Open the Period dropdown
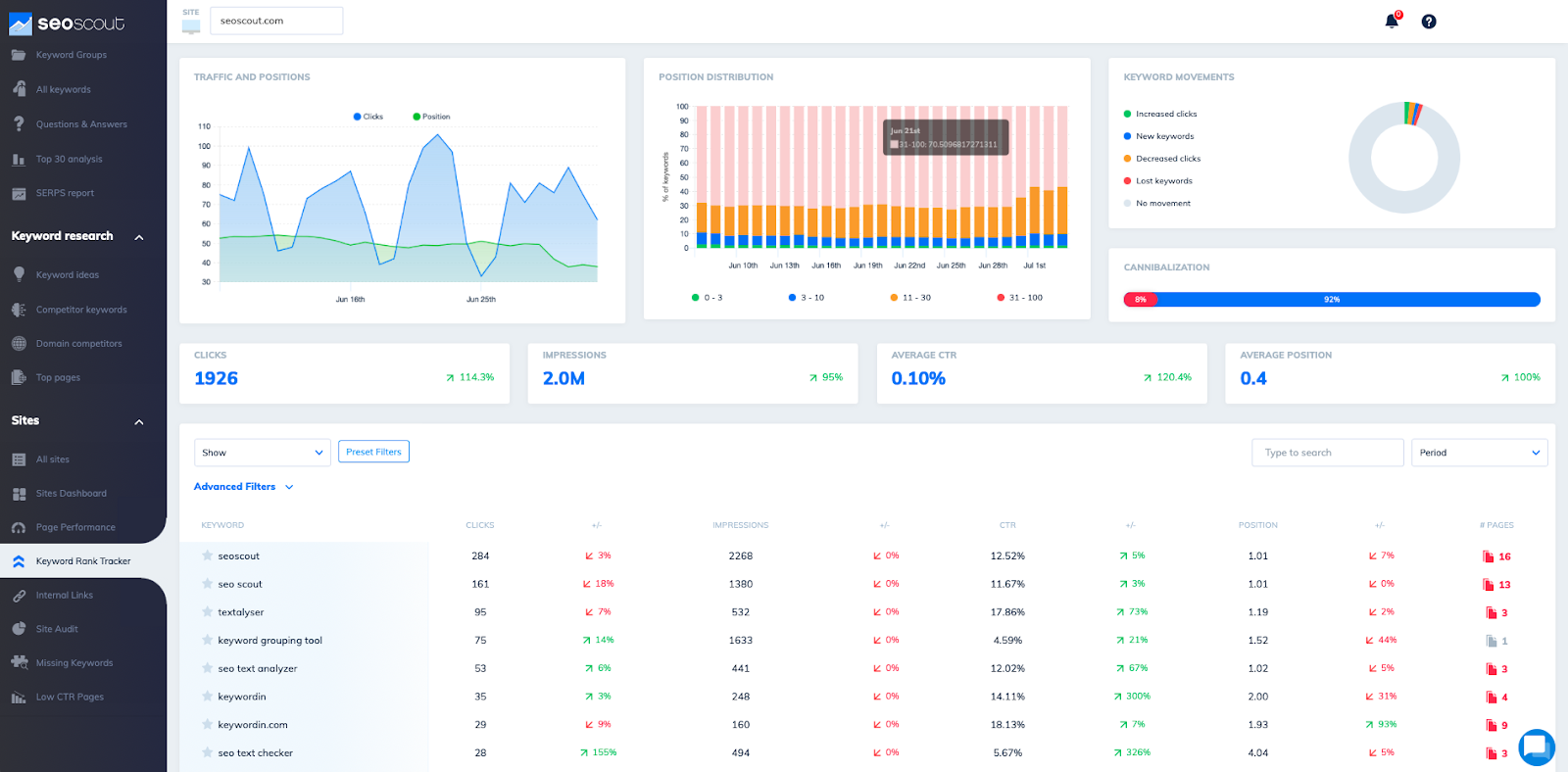Viewport: 1568px width, 772px height. 1480,453
